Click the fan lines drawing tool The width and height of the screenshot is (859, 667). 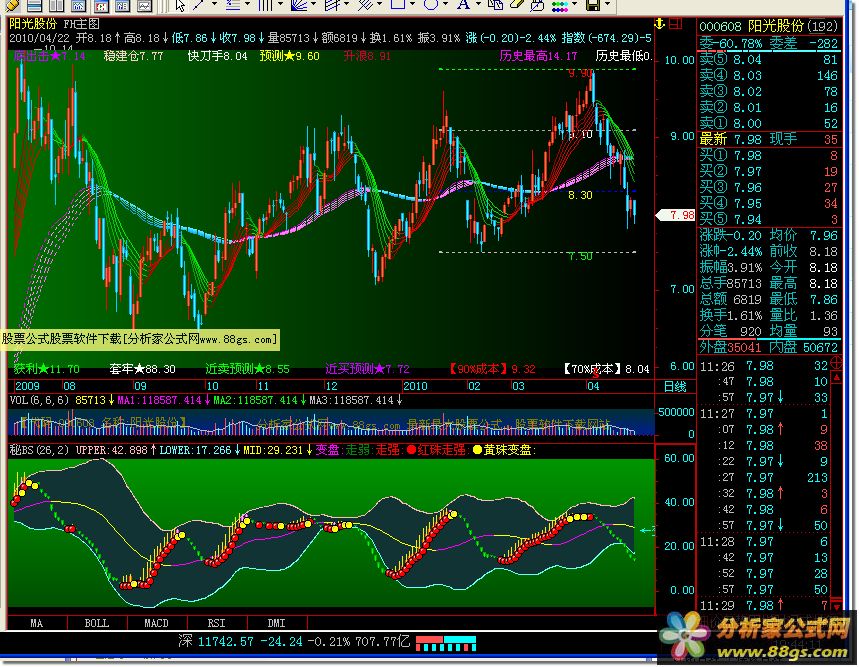click(299, 5)
